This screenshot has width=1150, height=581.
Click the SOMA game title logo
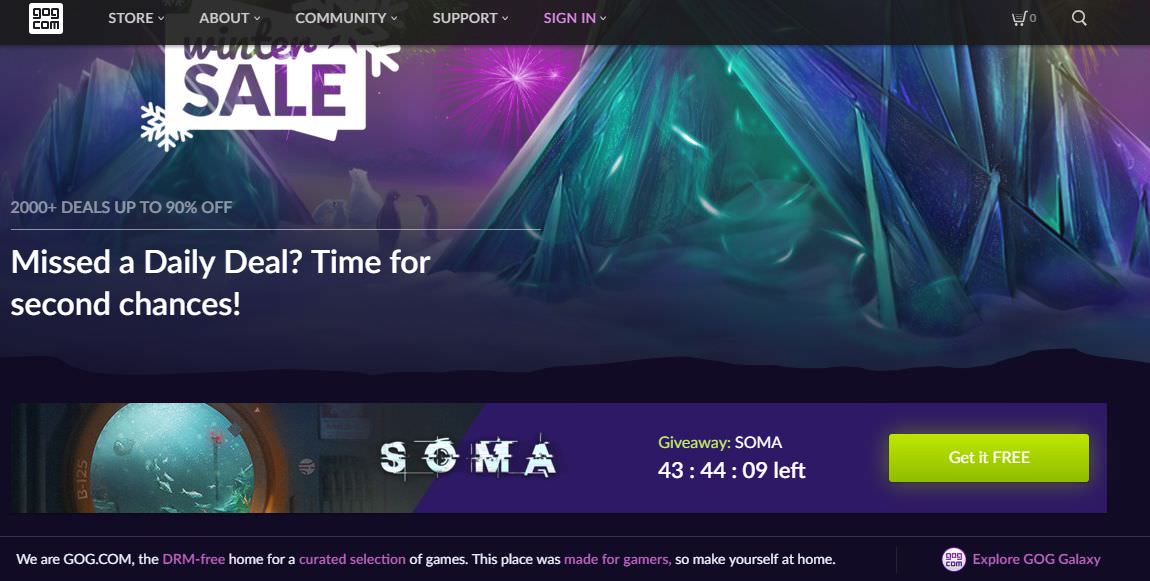pyautogui.click(x=468, y=456)
